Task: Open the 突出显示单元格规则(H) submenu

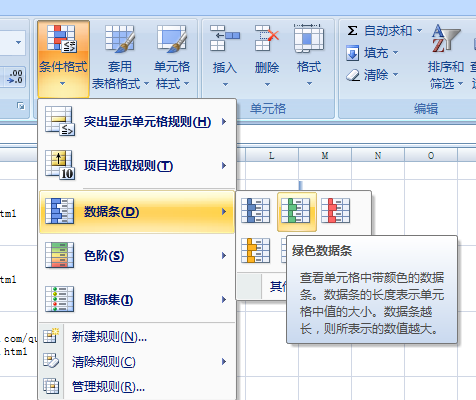Action: 137,121
